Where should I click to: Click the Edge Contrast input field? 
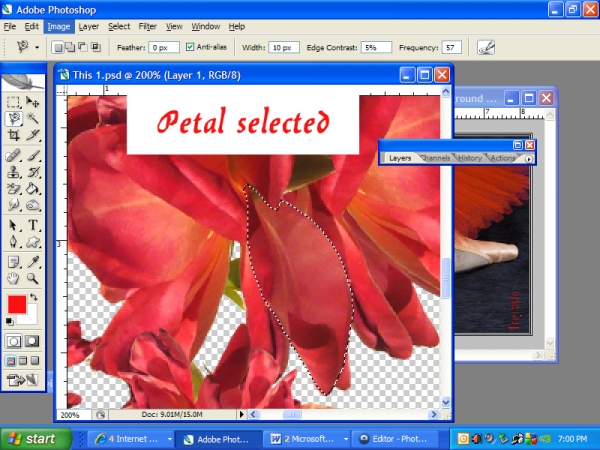point(376,47)
